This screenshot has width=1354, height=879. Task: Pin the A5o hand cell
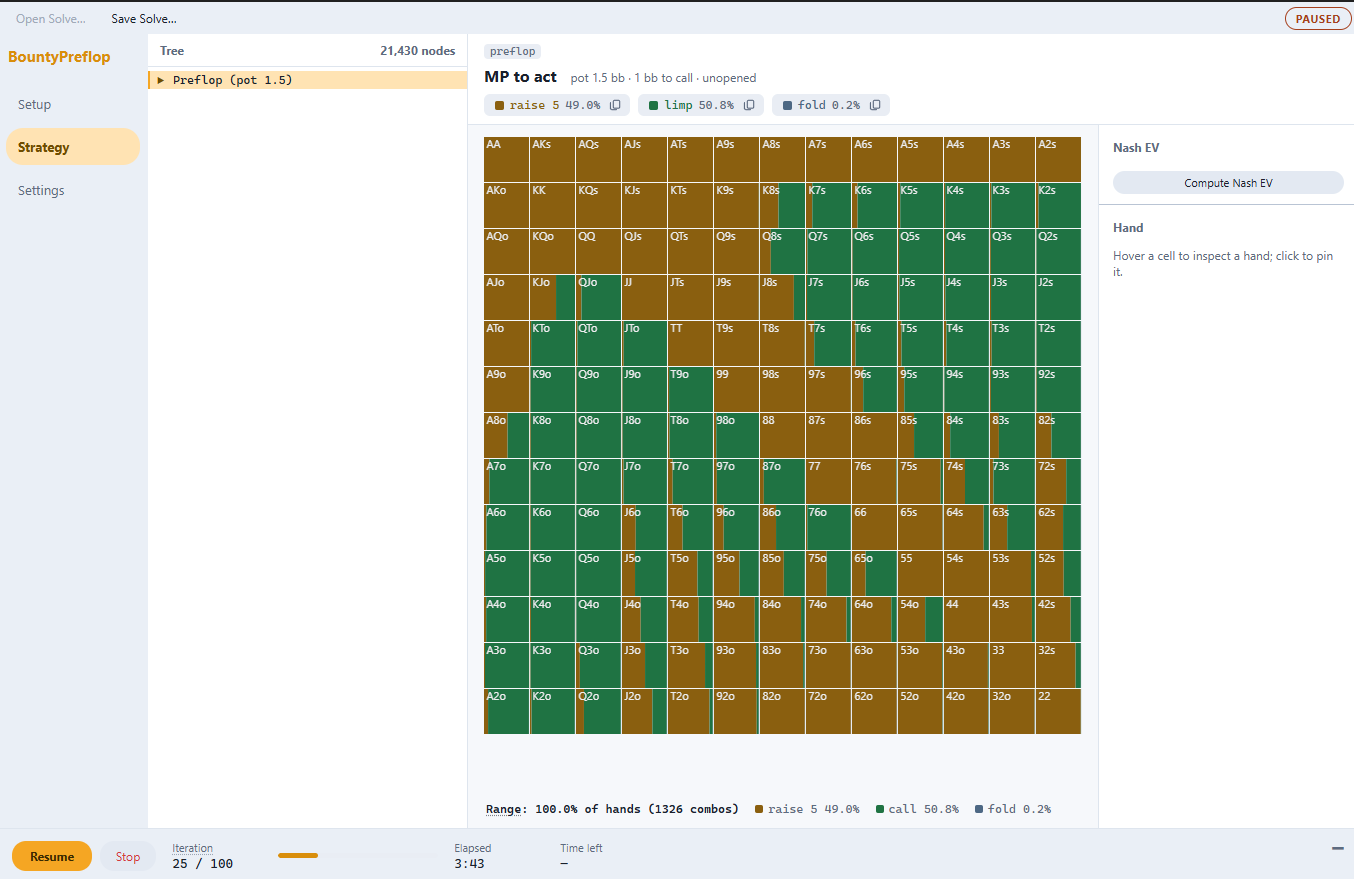[x=507, y=573]
